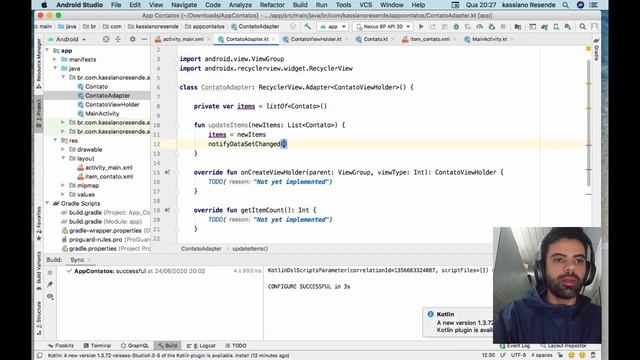Screen dimensions: 640x360
Task: Select item_contato.xml in layout folder
Action: pos(109,176)
